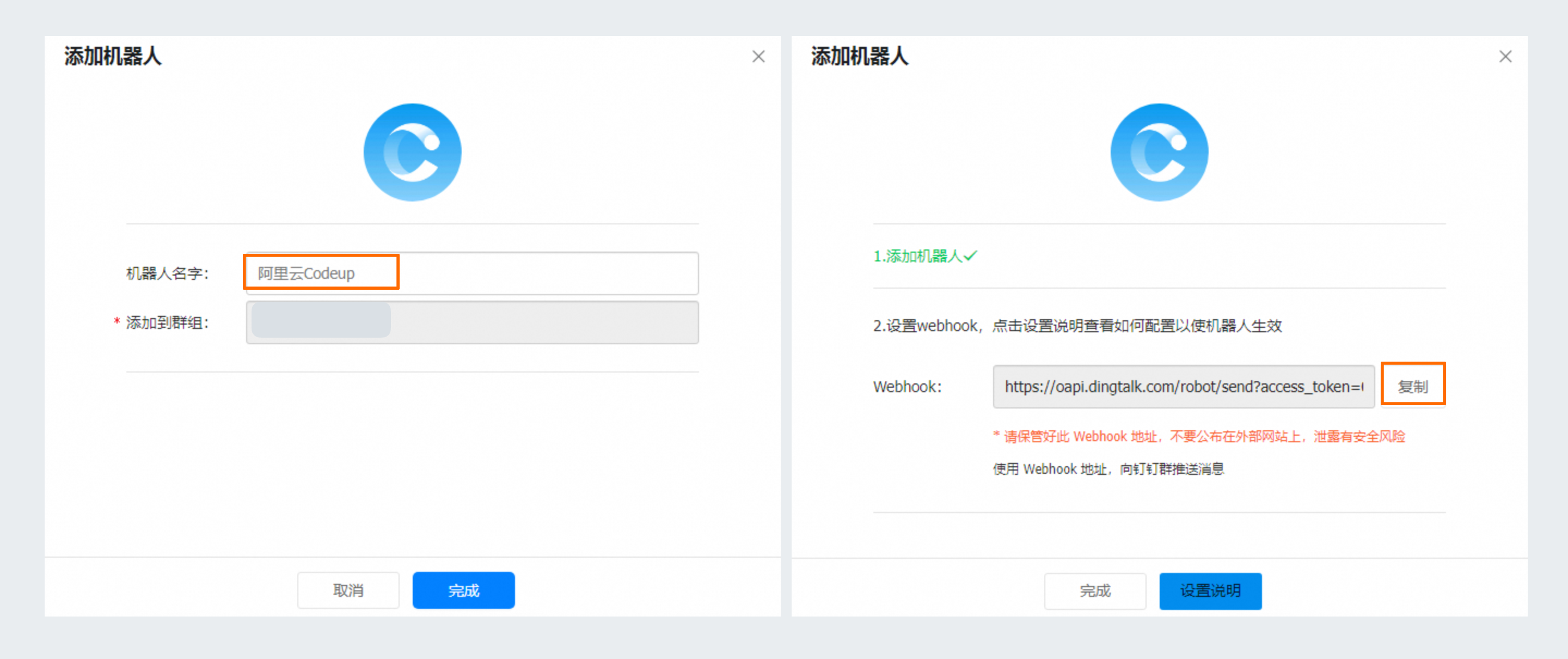
Task: Click the Codeup logo in left dialog
Action: pos(412,152)
